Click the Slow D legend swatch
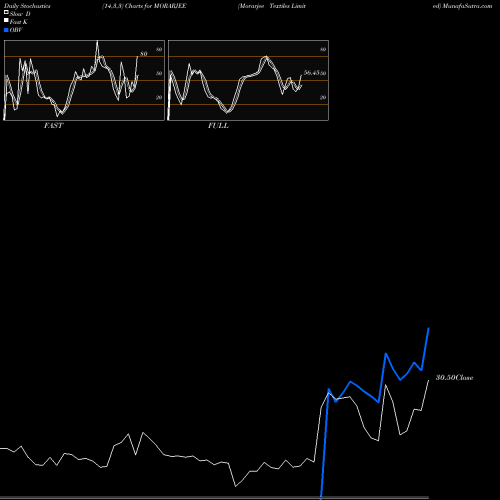The height and width of the screenshot is (500, 500). pos(6,12)
